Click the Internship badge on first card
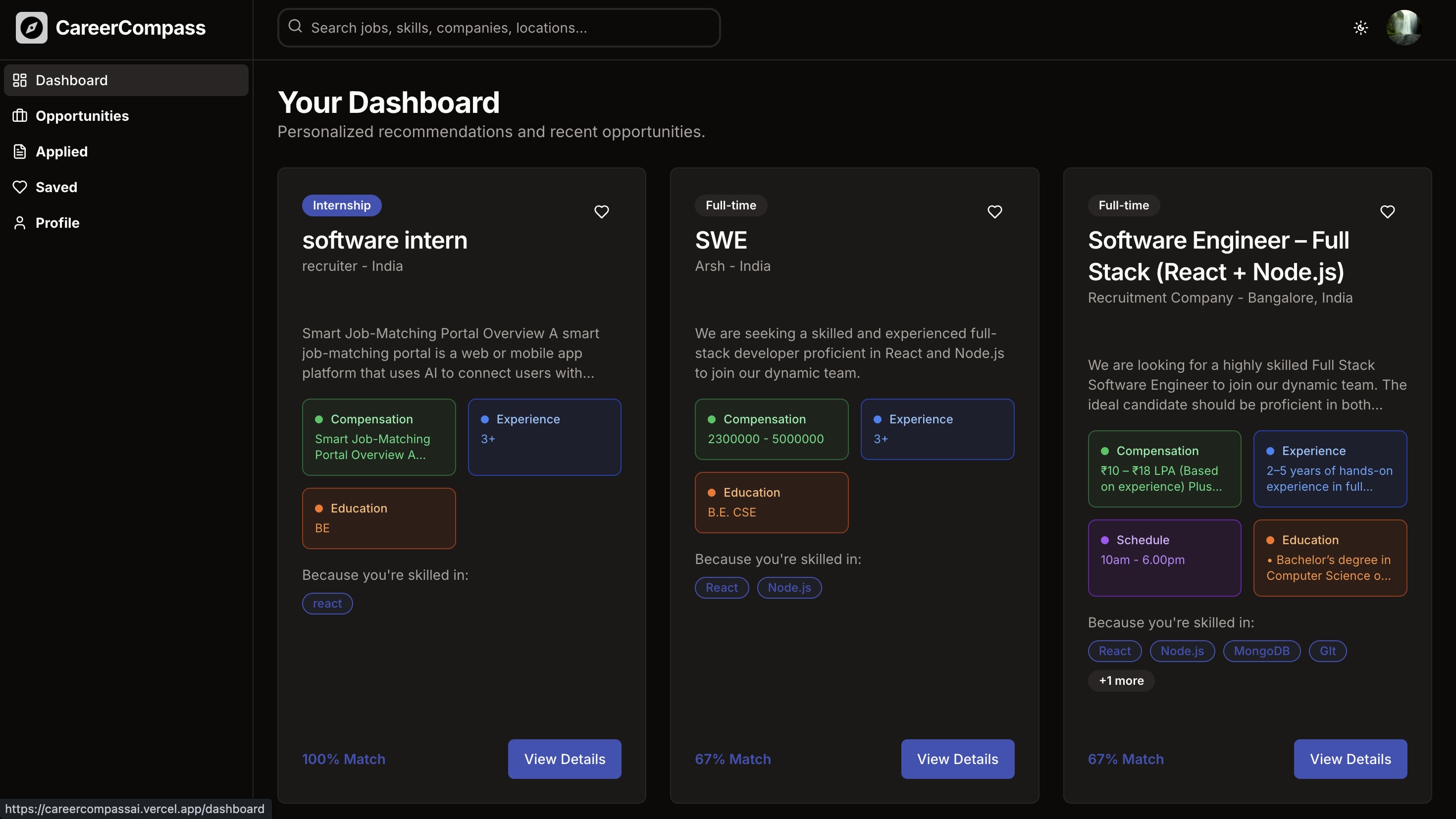The height and width of the screenshot is (819, 1456). 341,205
